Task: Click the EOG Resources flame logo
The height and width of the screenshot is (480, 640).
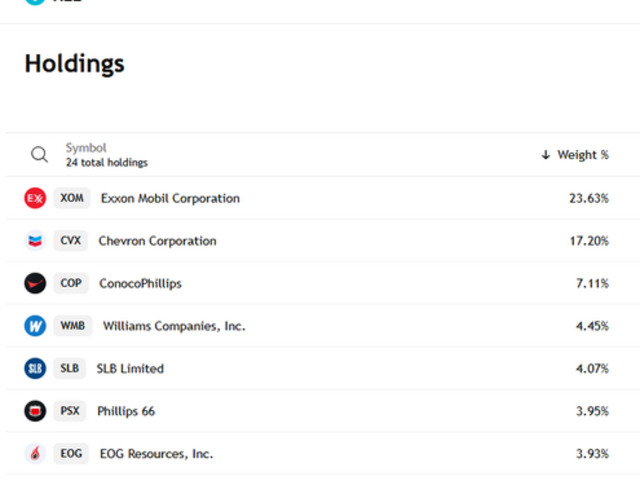Action: point(35,454)
